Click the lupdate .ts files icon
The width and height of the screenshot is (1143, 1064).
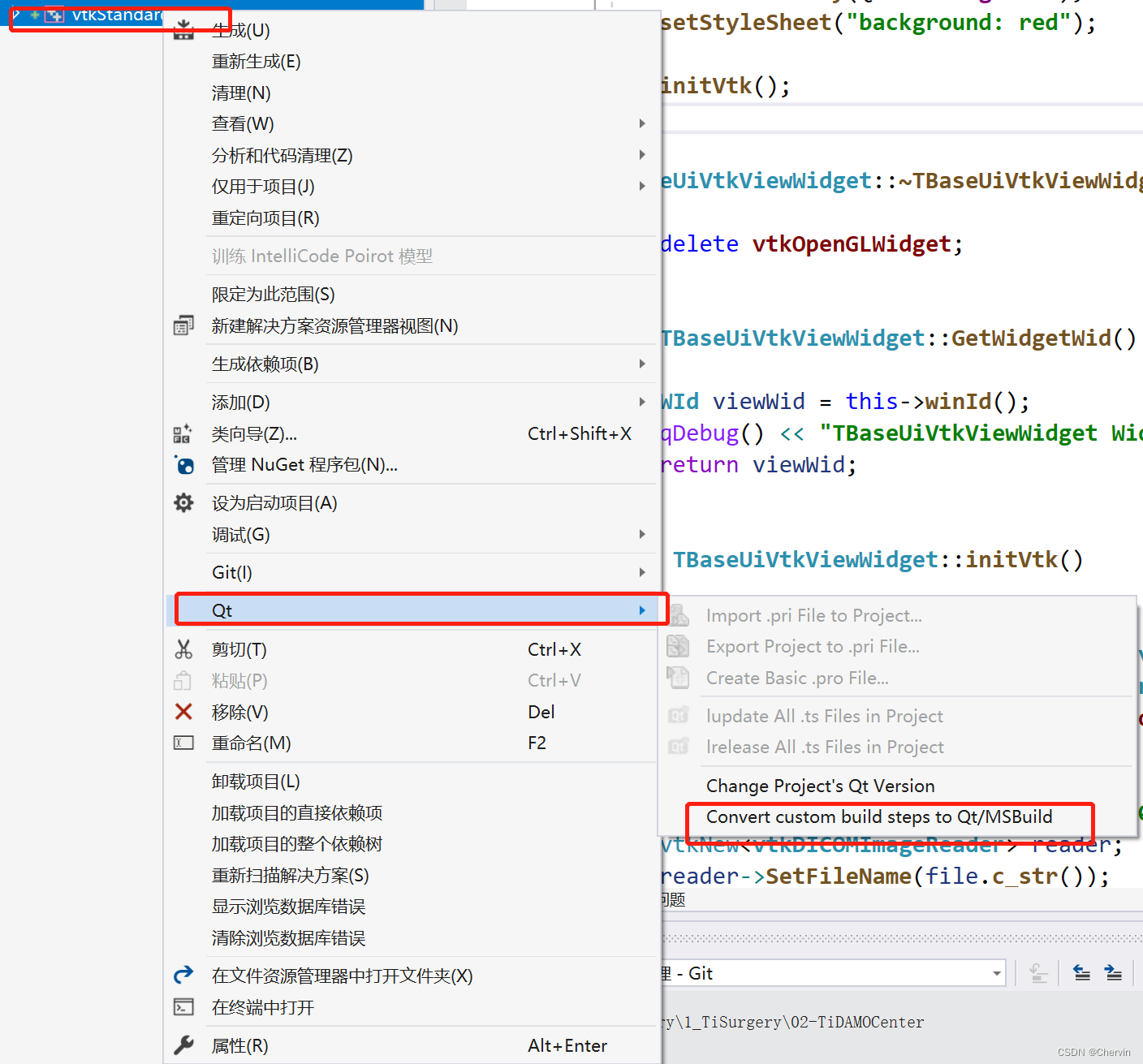coord(678,716)
